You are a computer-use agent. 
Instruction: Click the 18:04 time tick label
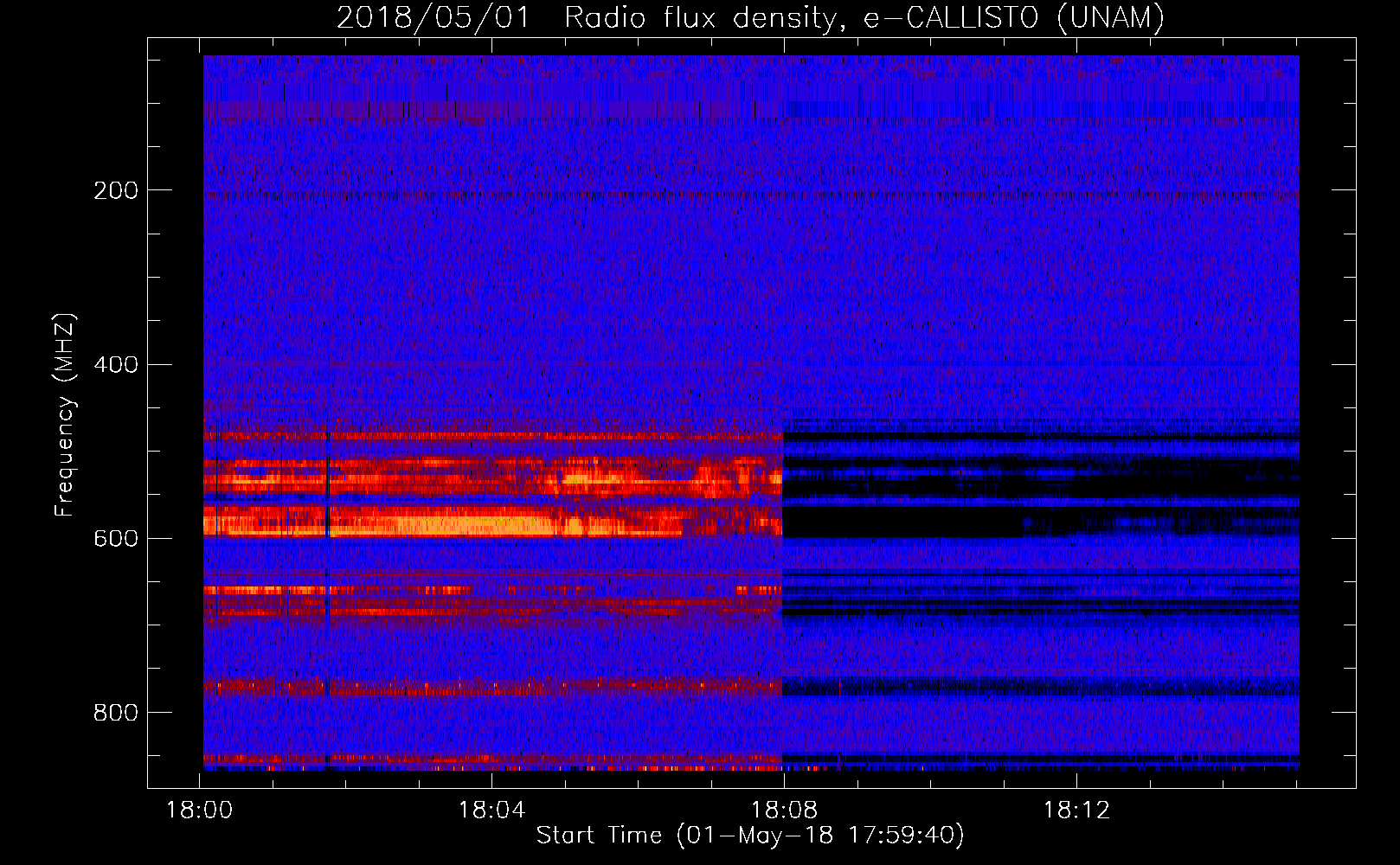[x=491, y=811]
